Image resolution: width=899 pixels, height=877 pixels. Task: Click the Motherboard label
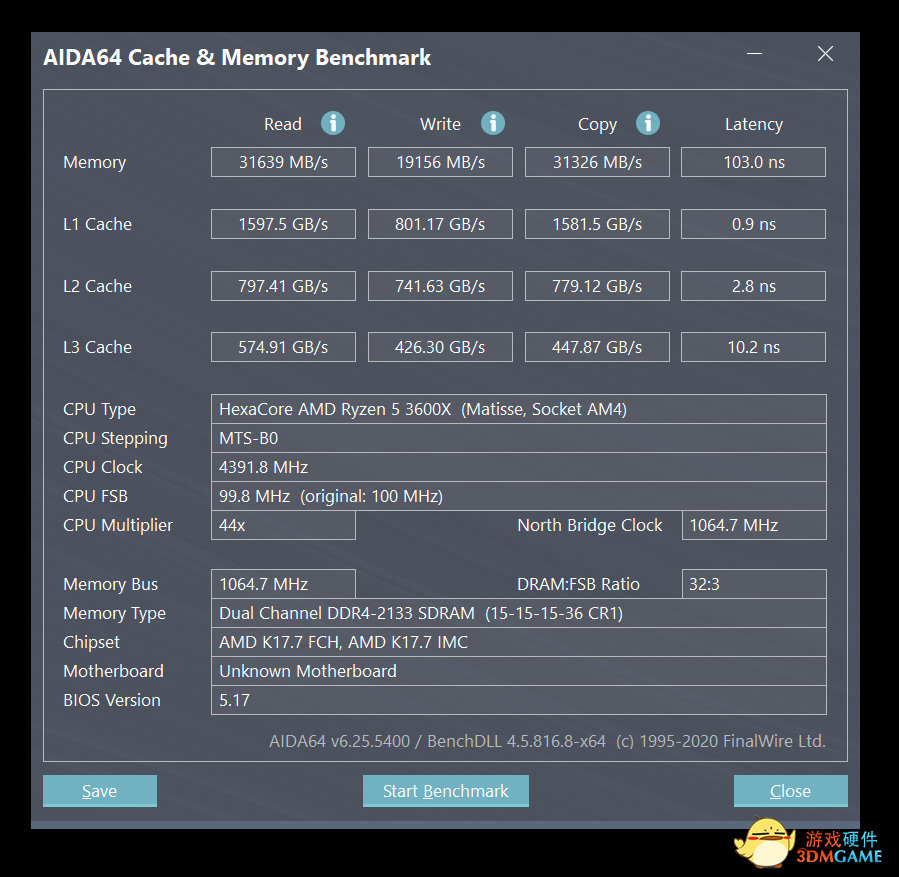pos(114,671)
